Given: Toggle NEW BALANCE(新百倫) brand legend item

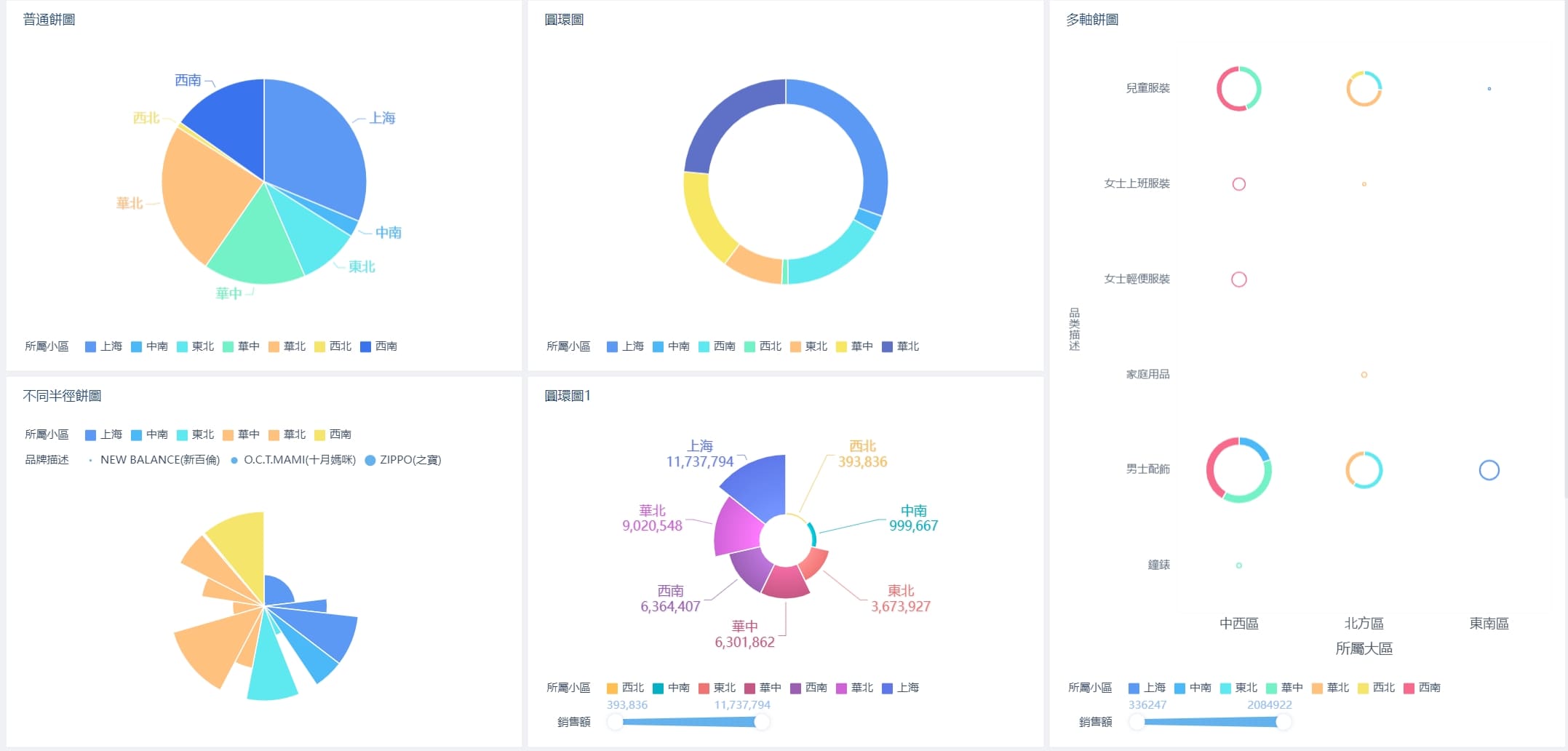Looking at the screenshot, I should coord(153,460).
